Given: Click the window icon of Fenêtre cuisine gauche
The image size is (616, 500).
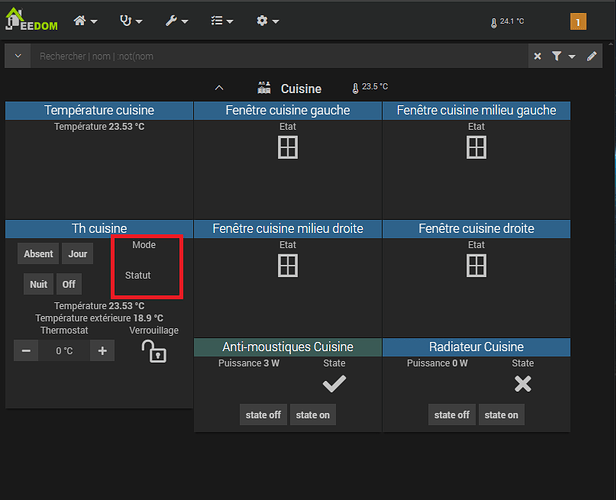Looking at the screenshot, I should pos(288,147).
